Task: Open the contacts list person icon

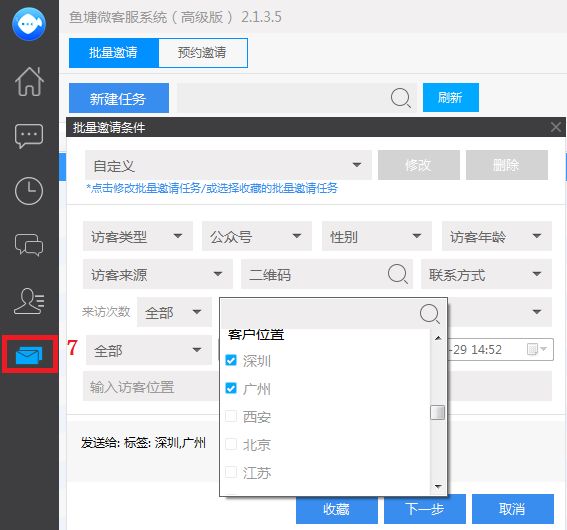Action: click(x=29, y=301)
